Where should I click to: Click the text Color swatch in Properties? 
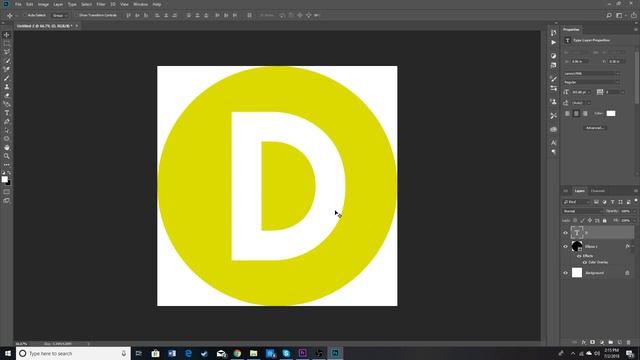coord(611,113)
